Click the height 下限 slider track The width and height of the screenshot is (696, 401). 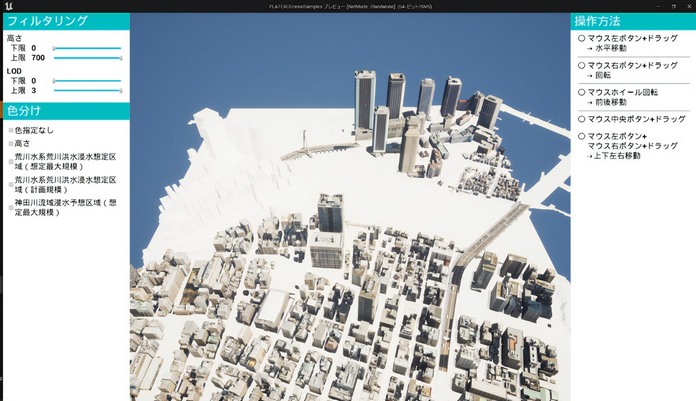click(x=87, y=48)
